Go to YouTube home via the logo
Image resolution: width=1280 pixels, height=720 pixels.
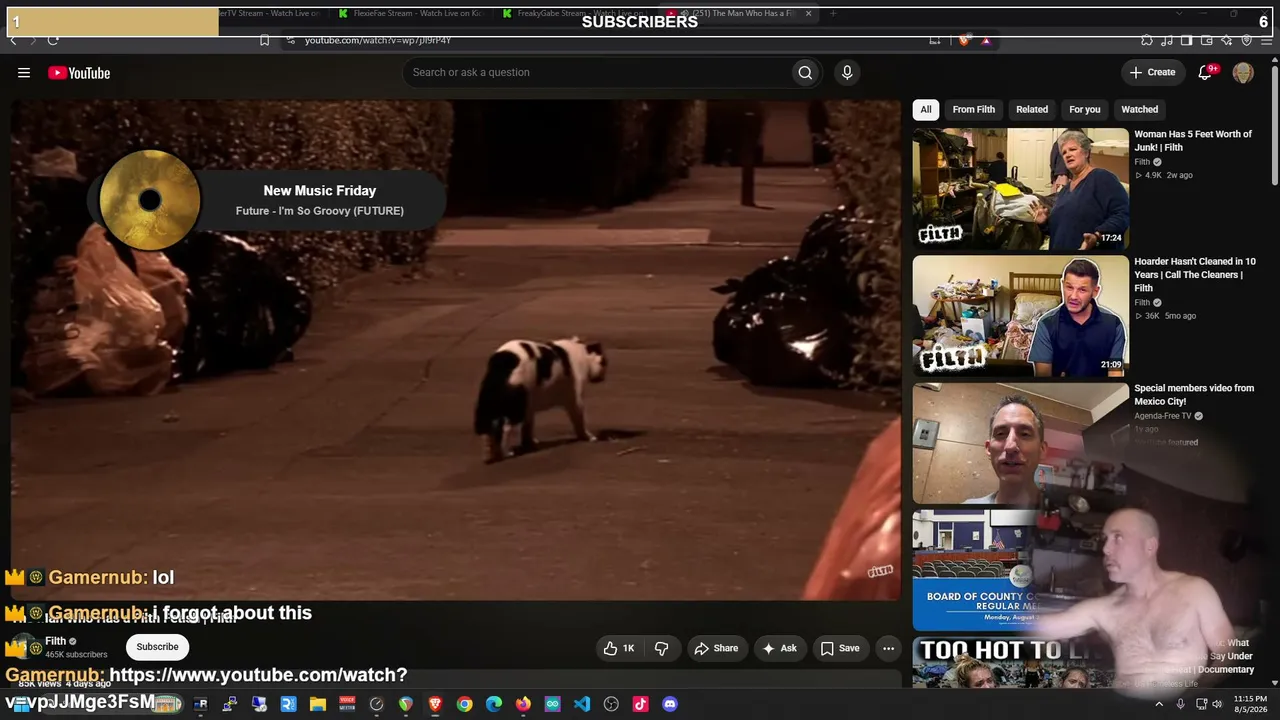pos(79,73)
